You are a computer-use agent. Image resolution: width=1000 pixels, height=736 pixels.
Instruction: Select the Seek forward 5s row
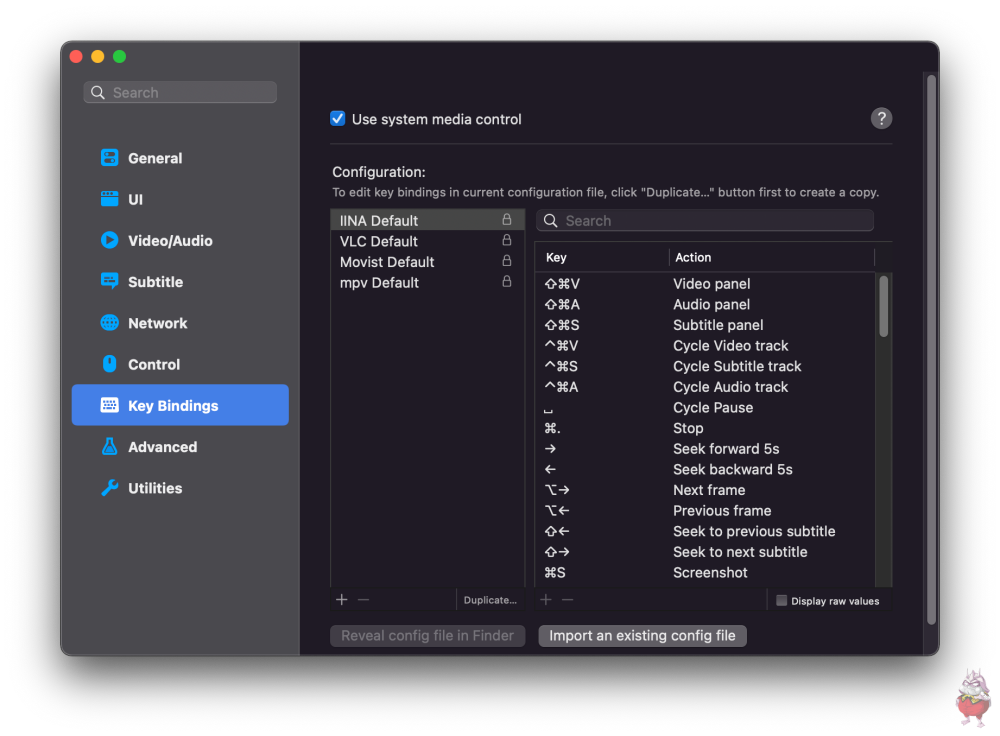705,448
